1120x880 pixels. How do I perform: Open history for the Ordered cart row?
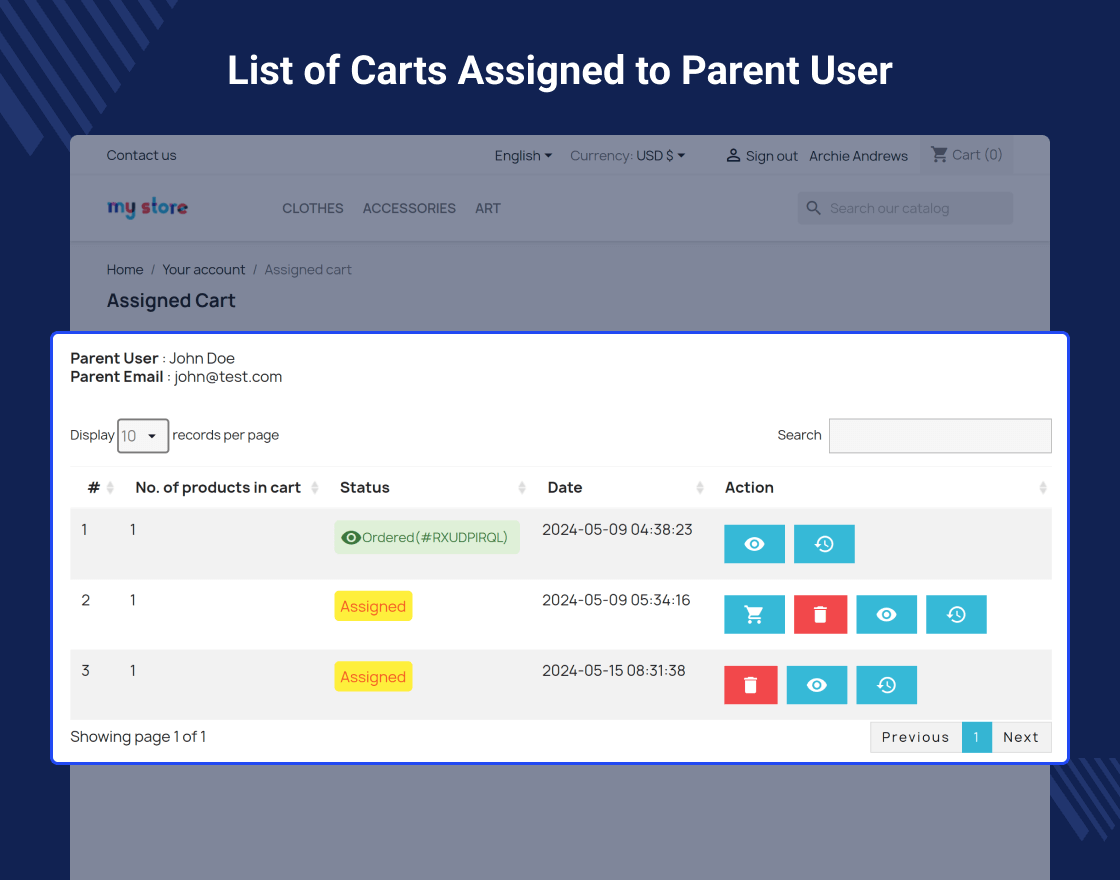click(x=824, y=544)
